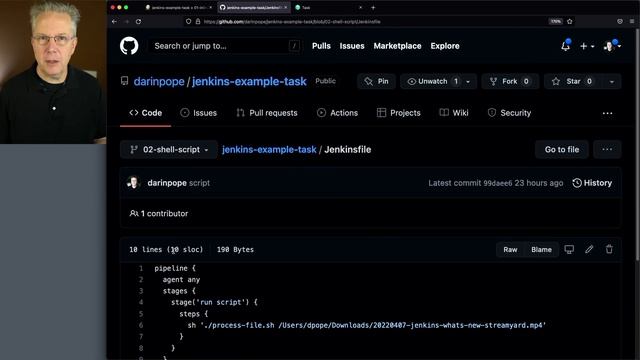This screenshot has width=640, height=360.
Task: Click the Go to file button
Action: (x=562, y=149)
